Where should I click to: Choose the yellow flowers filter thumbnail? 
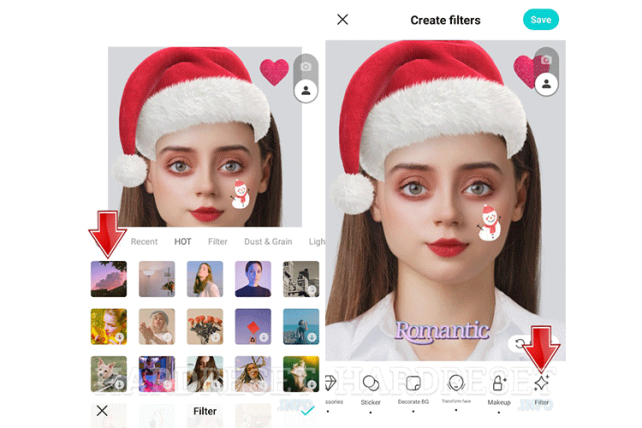(108, 326)
